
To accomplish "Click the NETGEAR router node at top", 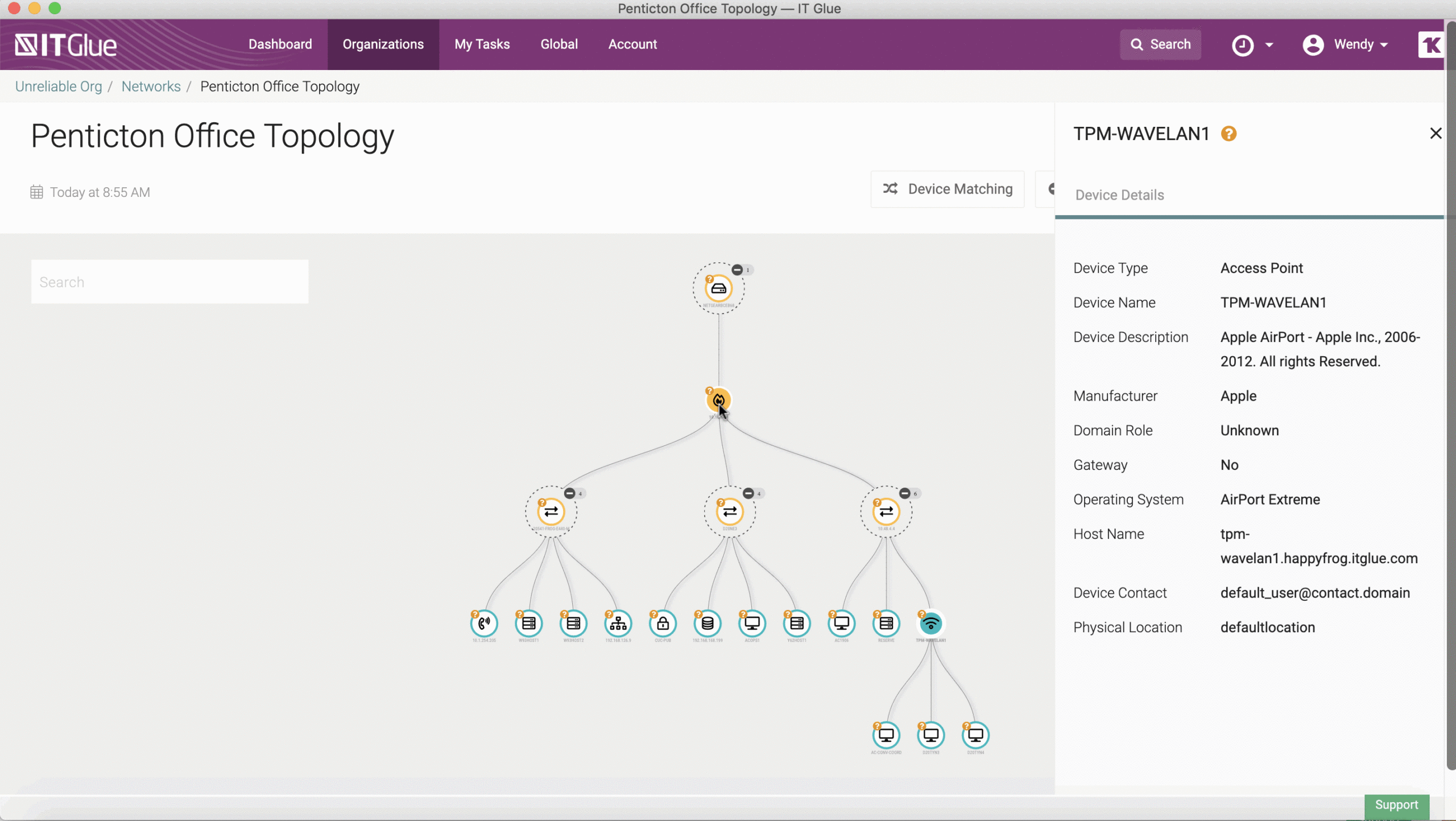I will pos(718,288).
